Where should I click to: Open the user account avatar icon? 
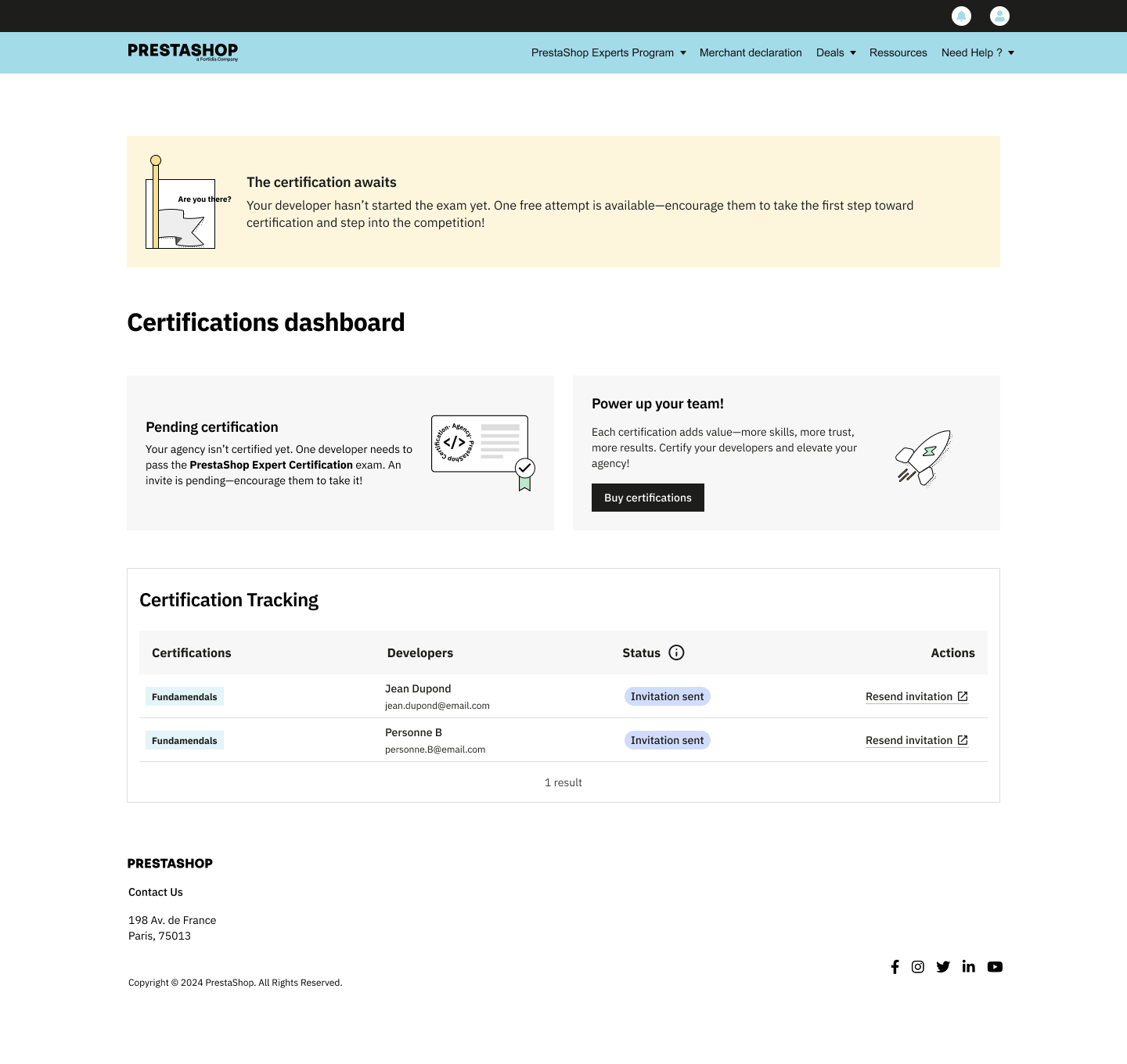coord(999,16)
